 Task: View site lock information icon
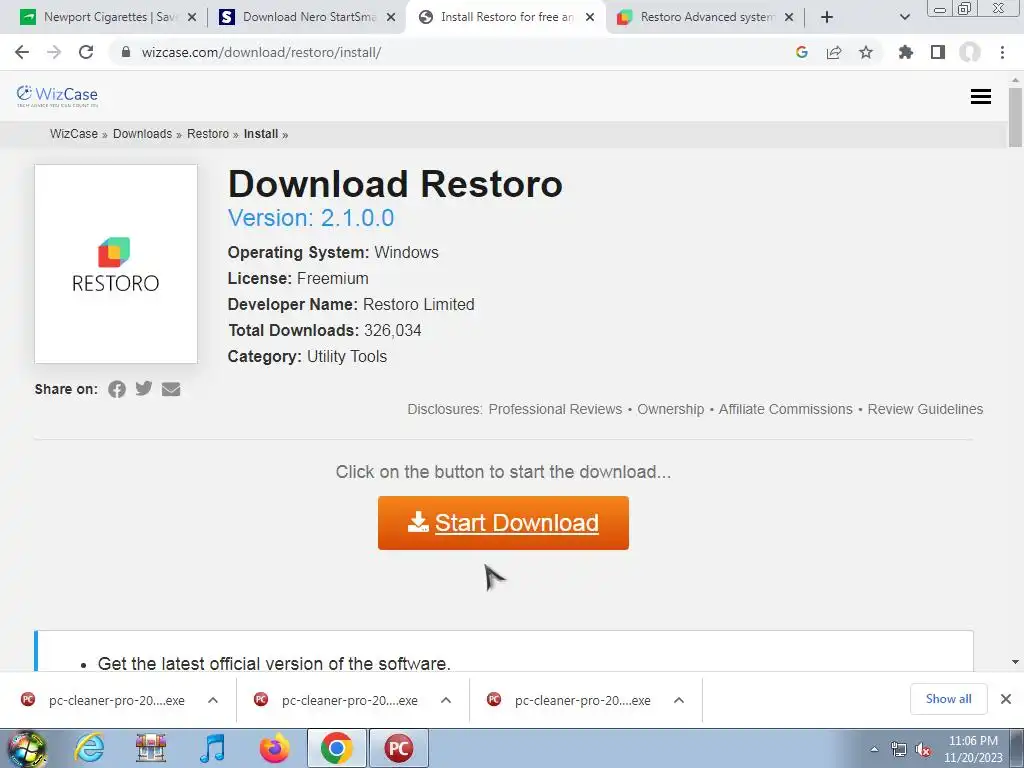(126, 52)
